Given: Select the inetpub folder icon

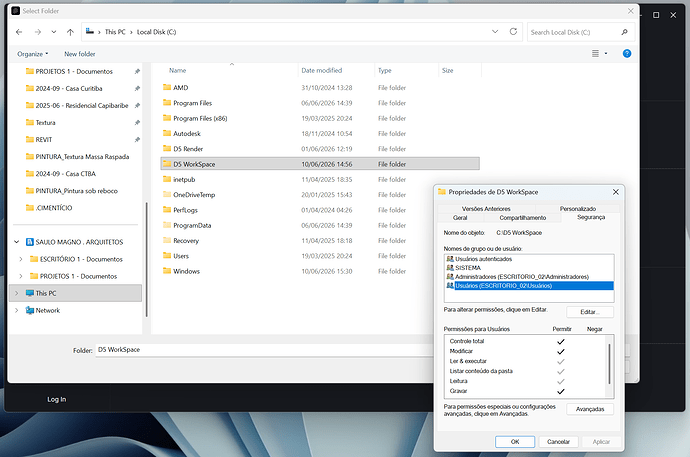Looking at the screenshot, I should (167, 179).
